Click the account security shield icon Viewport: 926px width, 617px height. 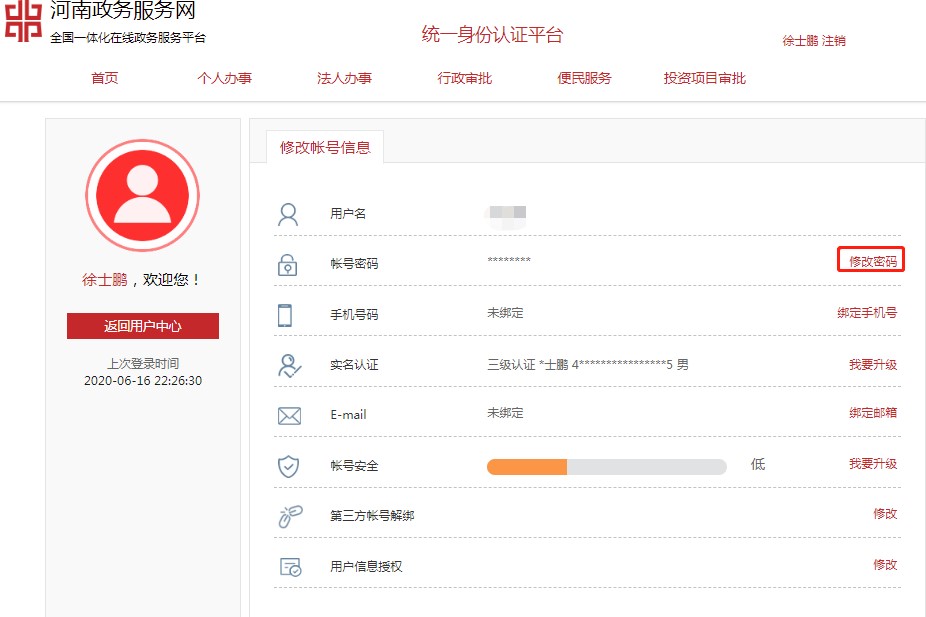pyautogui.click(x=288, y=466)
